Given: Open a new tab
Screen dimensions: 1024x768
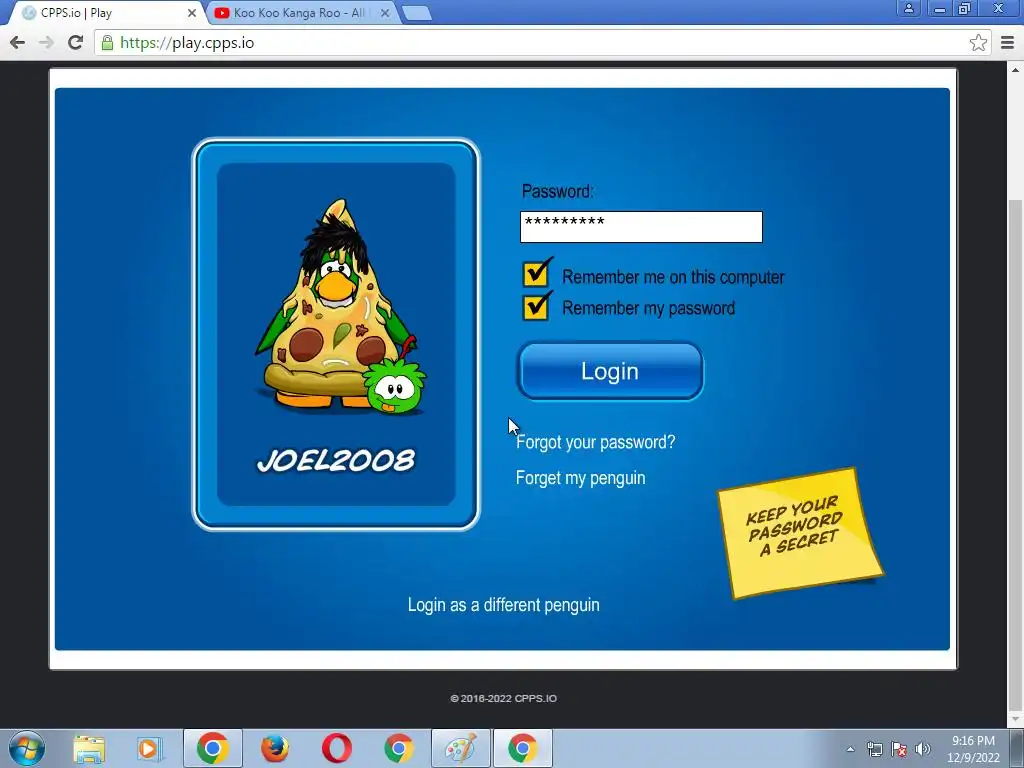Looking at the screenshot, I should pos(416,13).
